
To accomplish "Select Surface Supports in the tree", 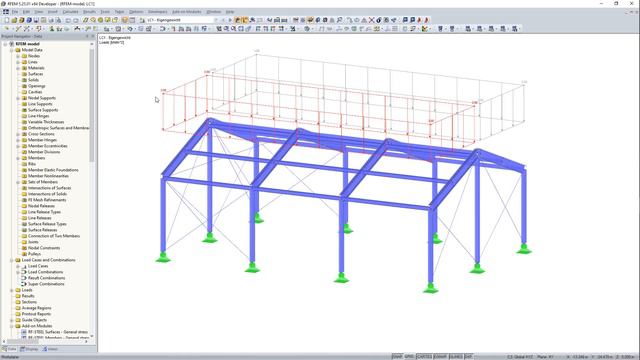I will [43, 110].
